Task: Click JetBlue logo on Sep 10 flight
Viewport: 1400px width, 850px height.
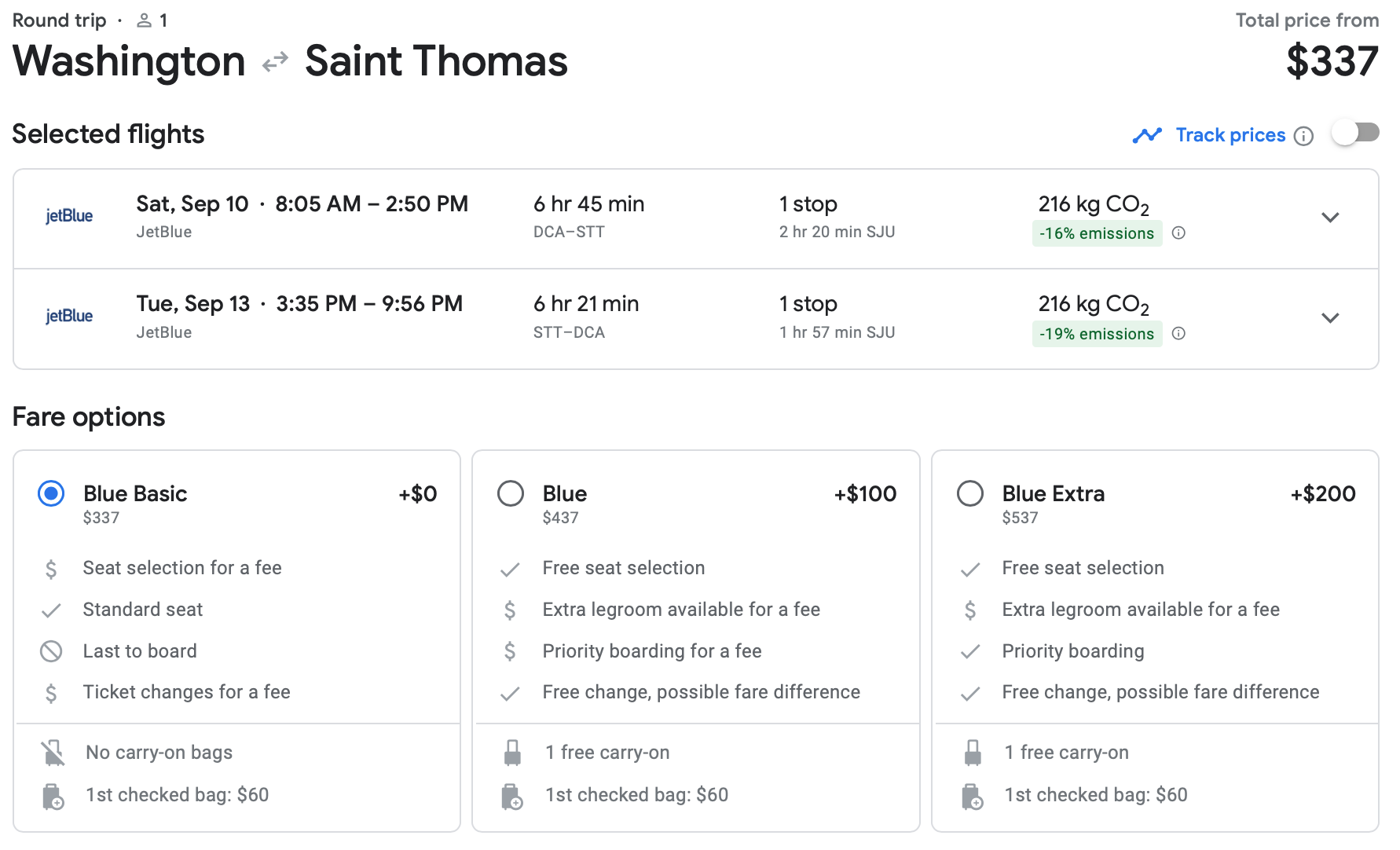Action: point(69,216)
